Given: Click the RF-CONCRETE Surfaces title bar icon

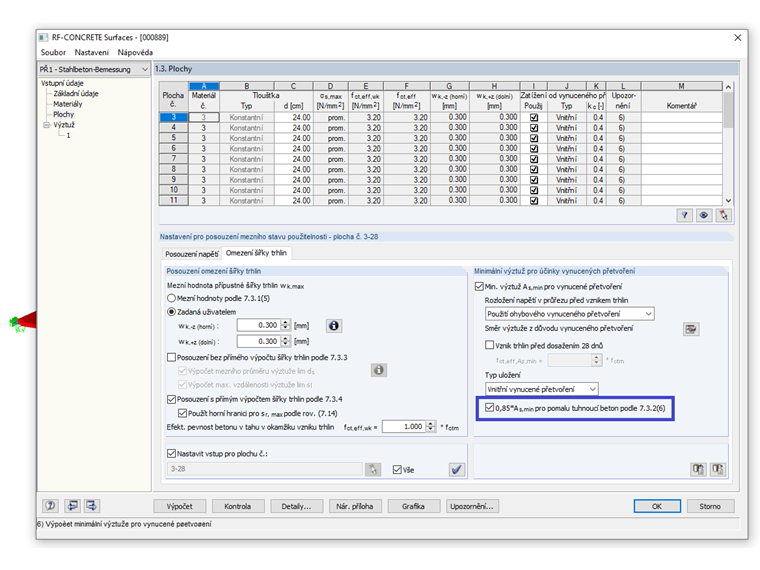Looking at the screenshot, I should pos(44,37).
